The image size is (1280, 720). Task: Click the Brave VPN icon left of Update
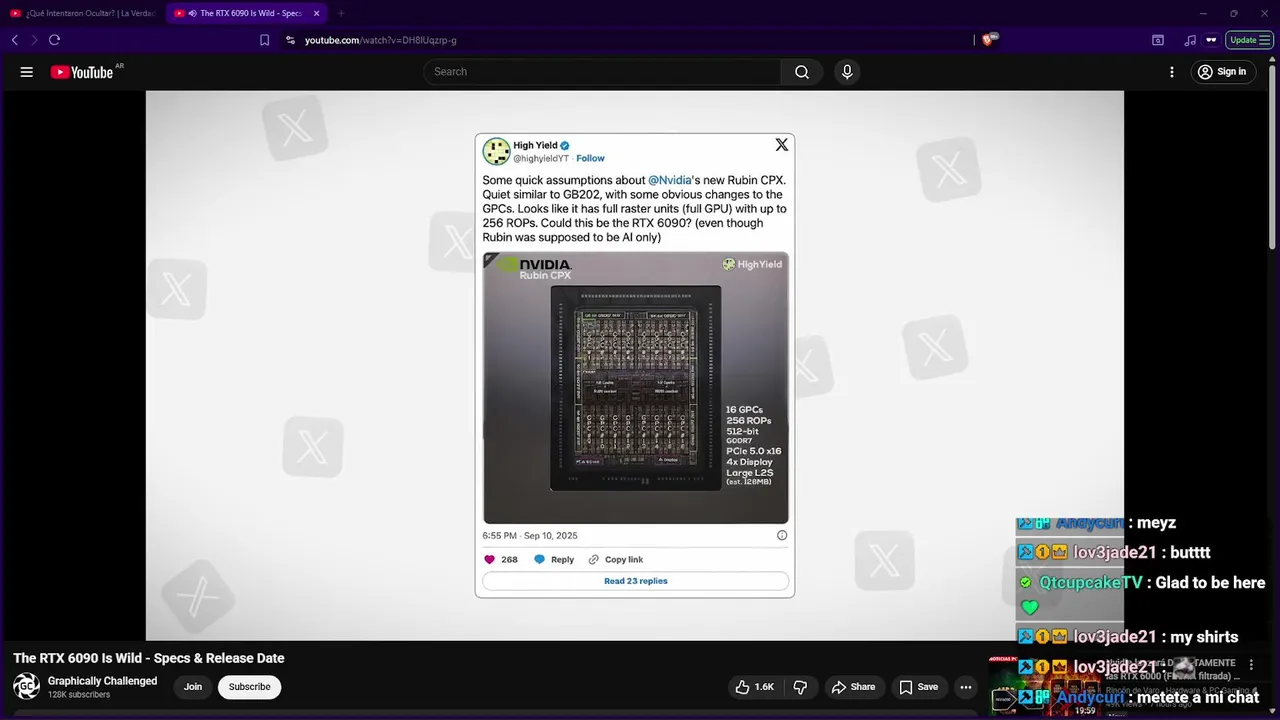click(x=1211, y=40)
